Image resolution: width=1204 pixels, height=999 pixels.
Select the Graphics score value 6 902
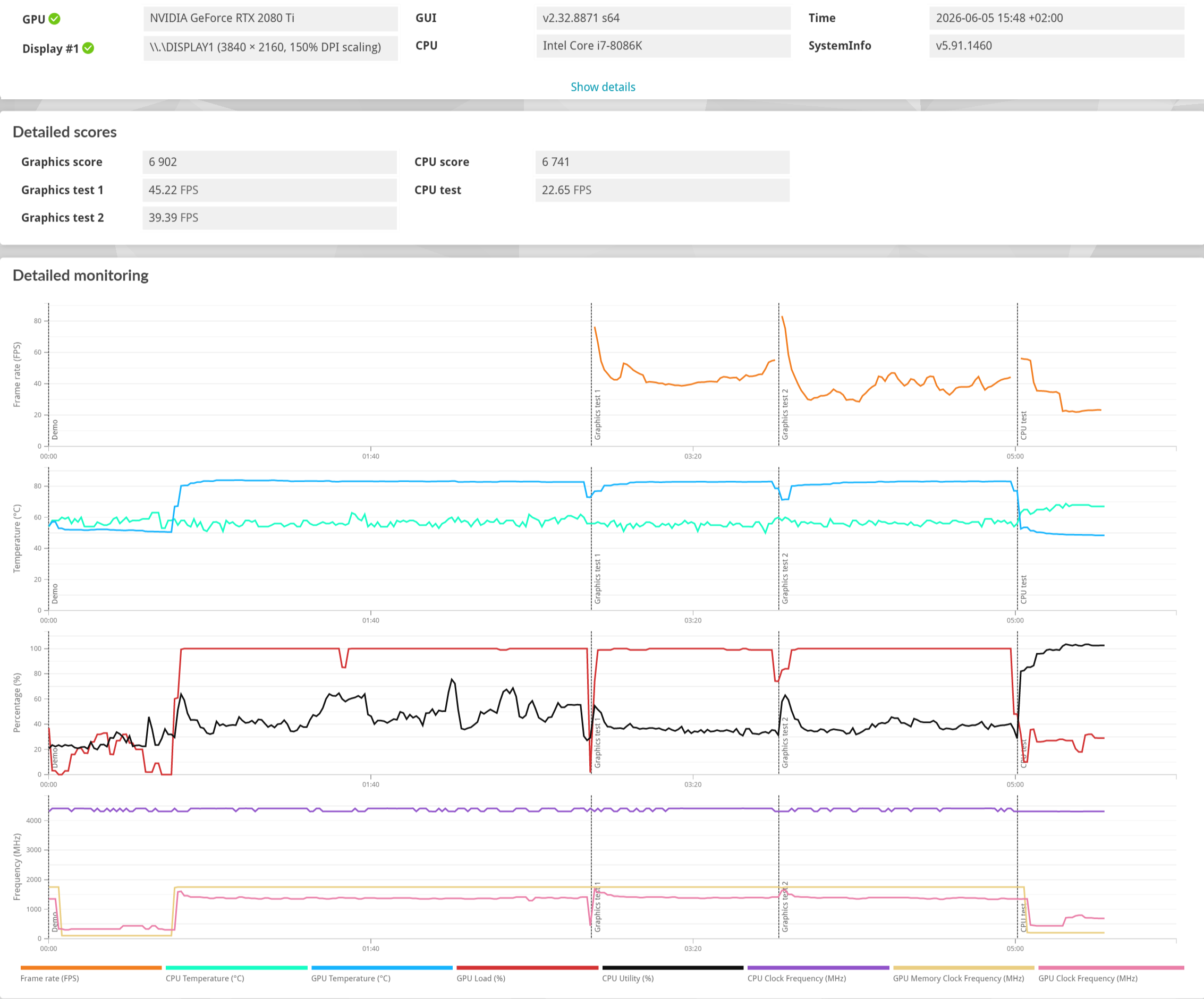coord(269,162)
